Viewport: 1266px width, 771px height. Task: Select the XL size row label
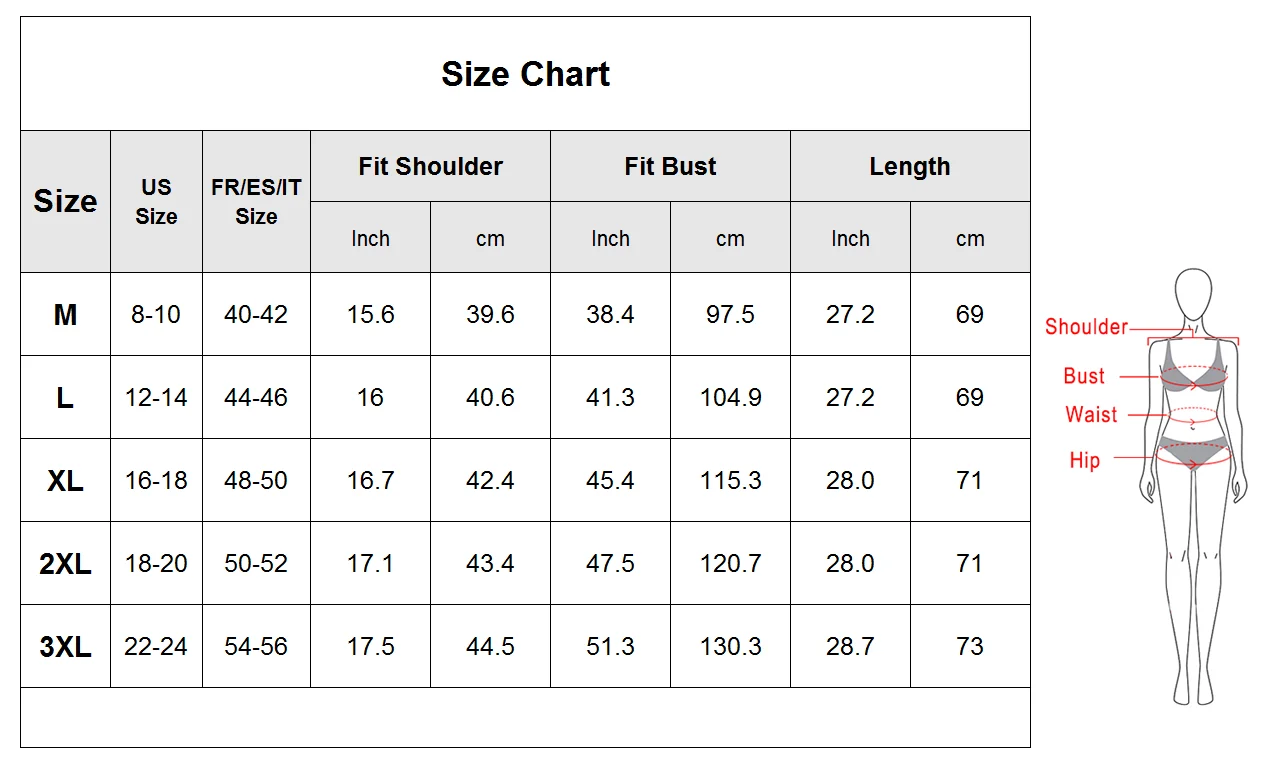(x=65, y=481)
